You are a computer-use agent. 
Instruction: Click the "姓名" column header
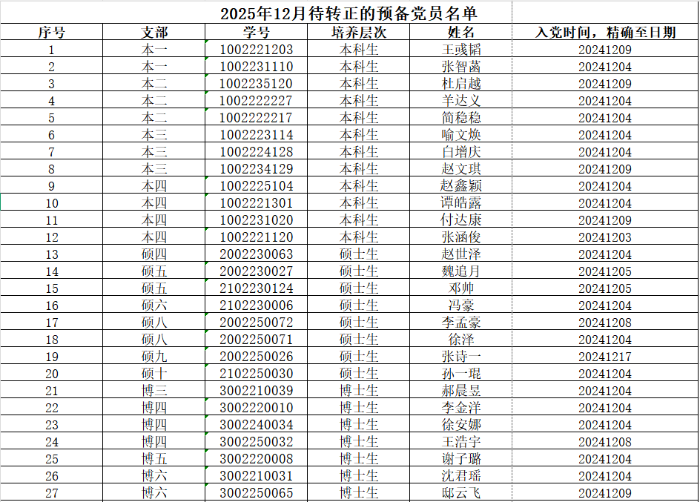461,32
